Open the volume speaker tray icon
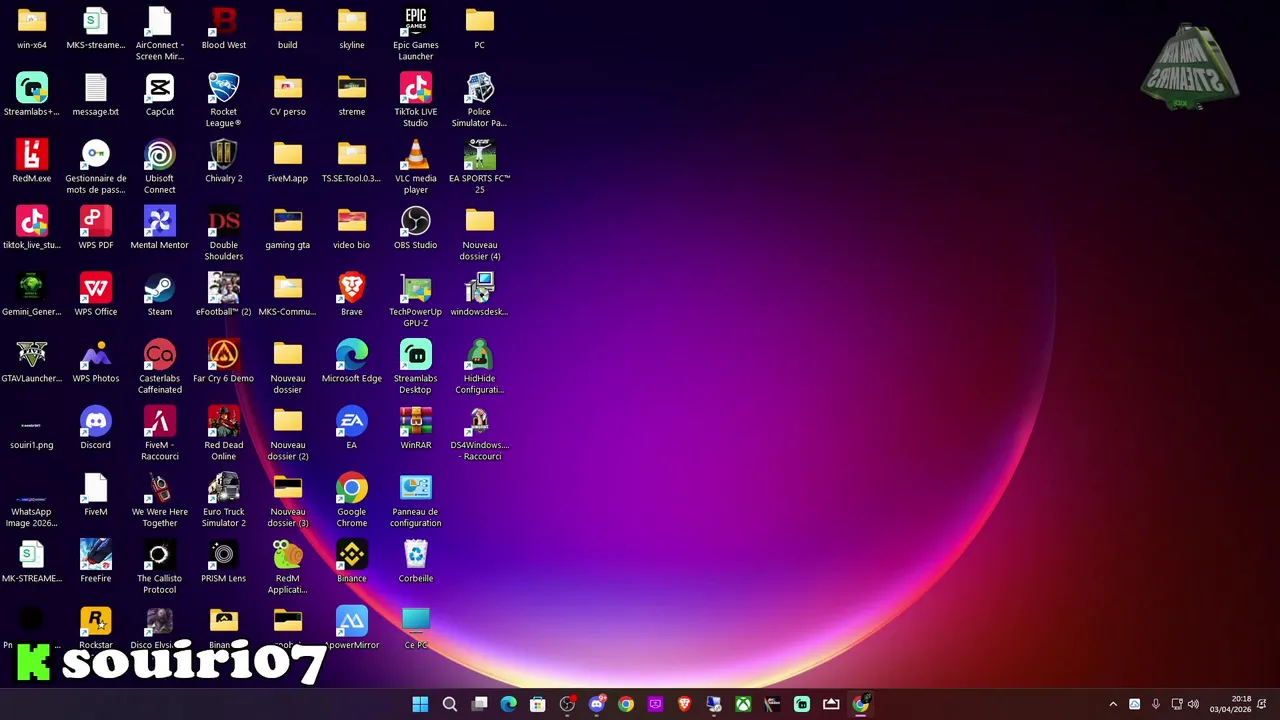This screenshot has width=1280, height=720. 1193,704
